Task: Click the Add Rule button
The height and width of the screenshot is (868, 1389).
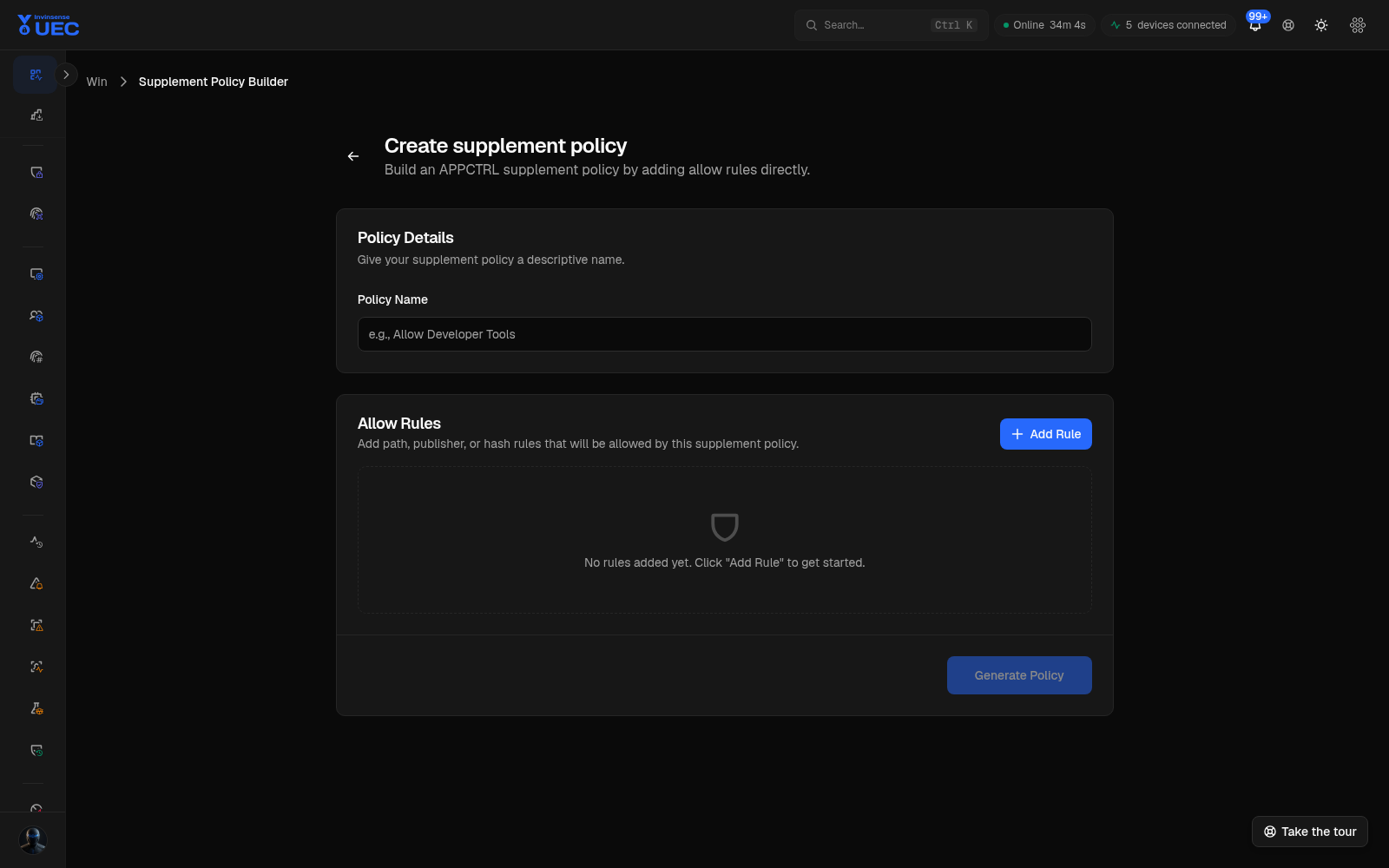Action: pyautogui.click(x=1046, y=434)
